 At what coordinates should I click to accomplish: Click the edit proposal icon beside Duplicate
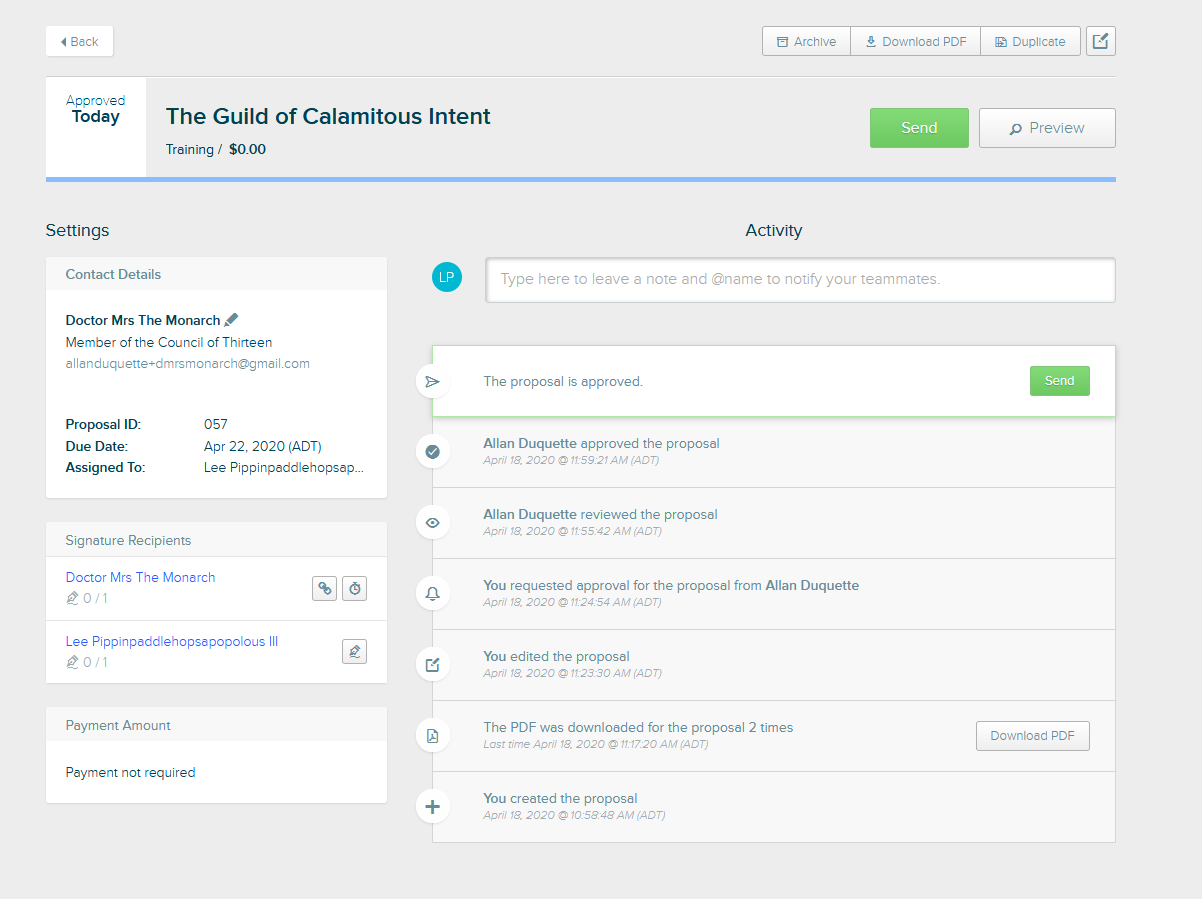click(1100, 41)
